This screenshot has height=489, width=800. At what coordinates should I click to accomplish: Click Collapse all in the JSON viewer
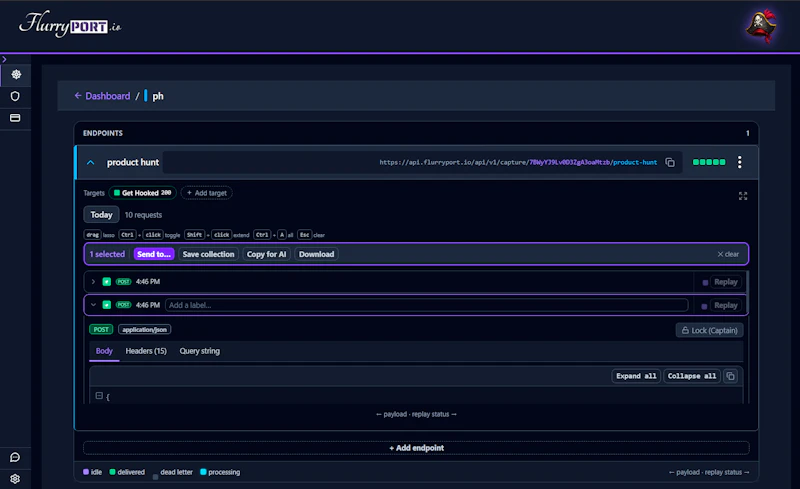[692, 376]
